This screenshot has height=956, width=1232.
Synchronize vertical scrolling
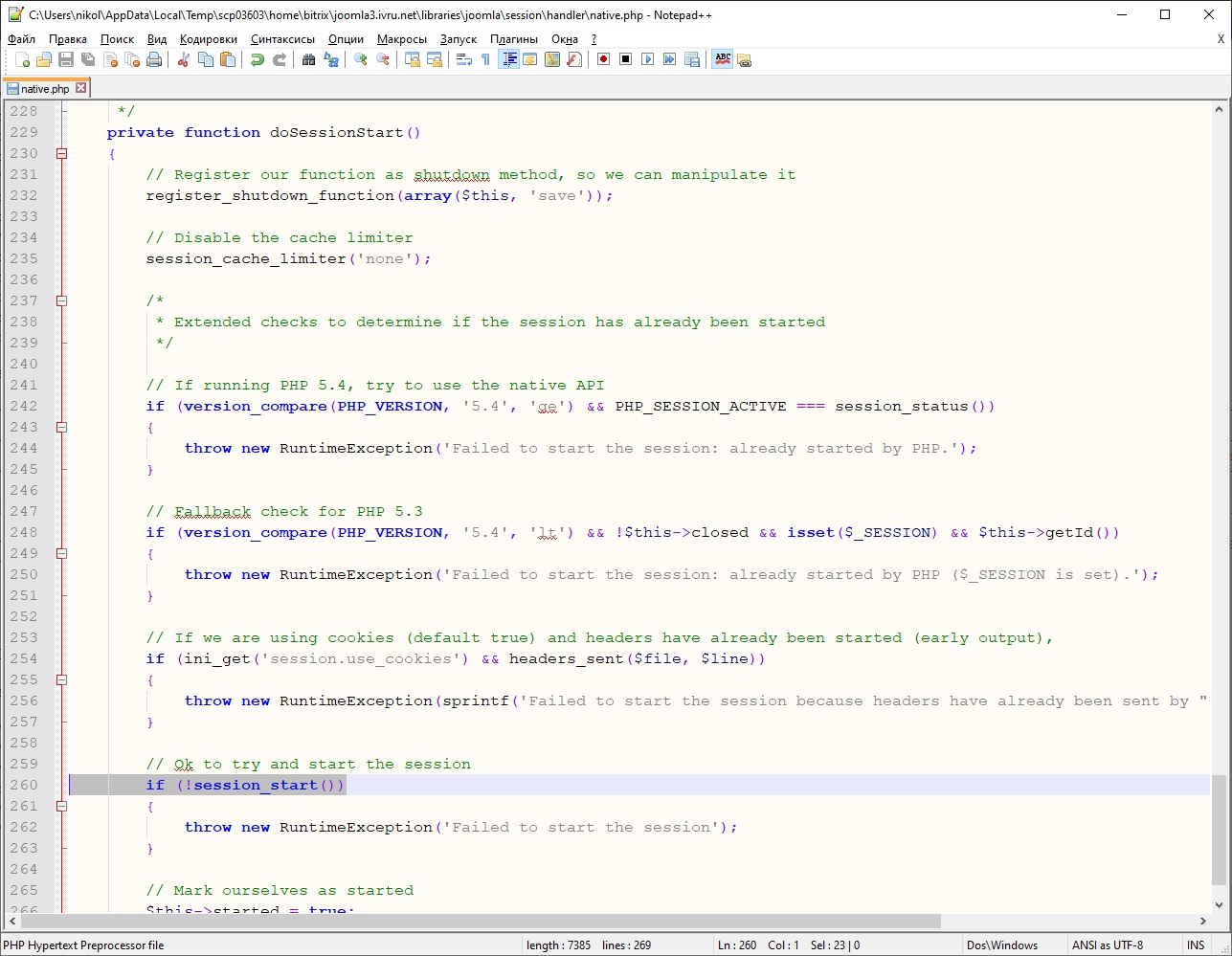point(413,59)
